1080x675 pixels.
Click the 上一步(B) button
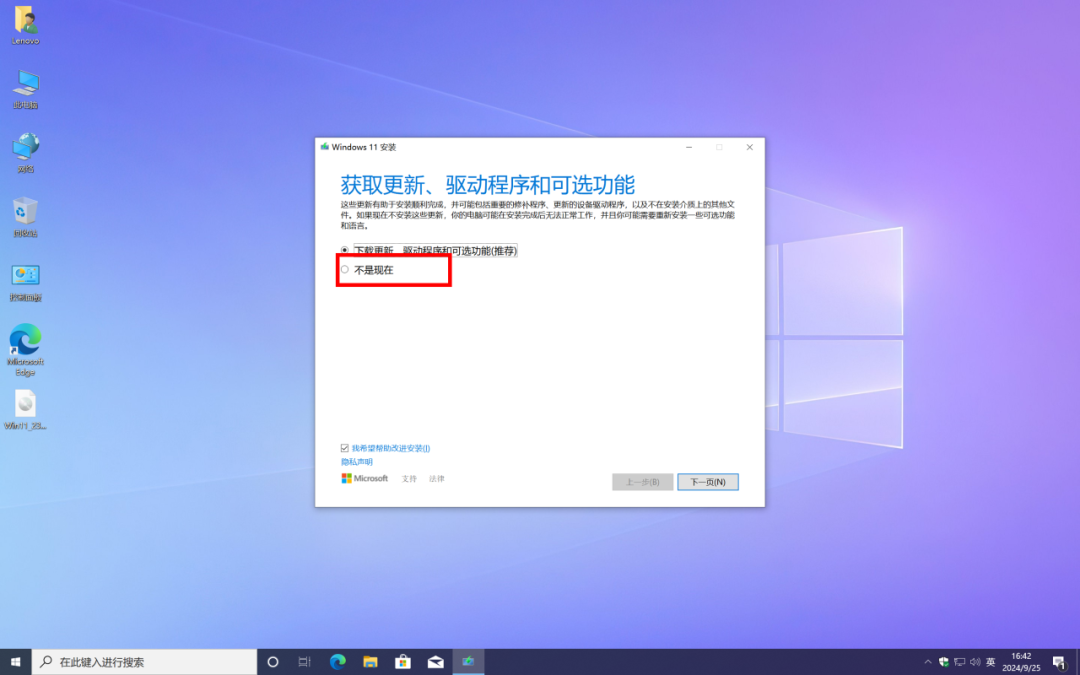pos(643,481)
